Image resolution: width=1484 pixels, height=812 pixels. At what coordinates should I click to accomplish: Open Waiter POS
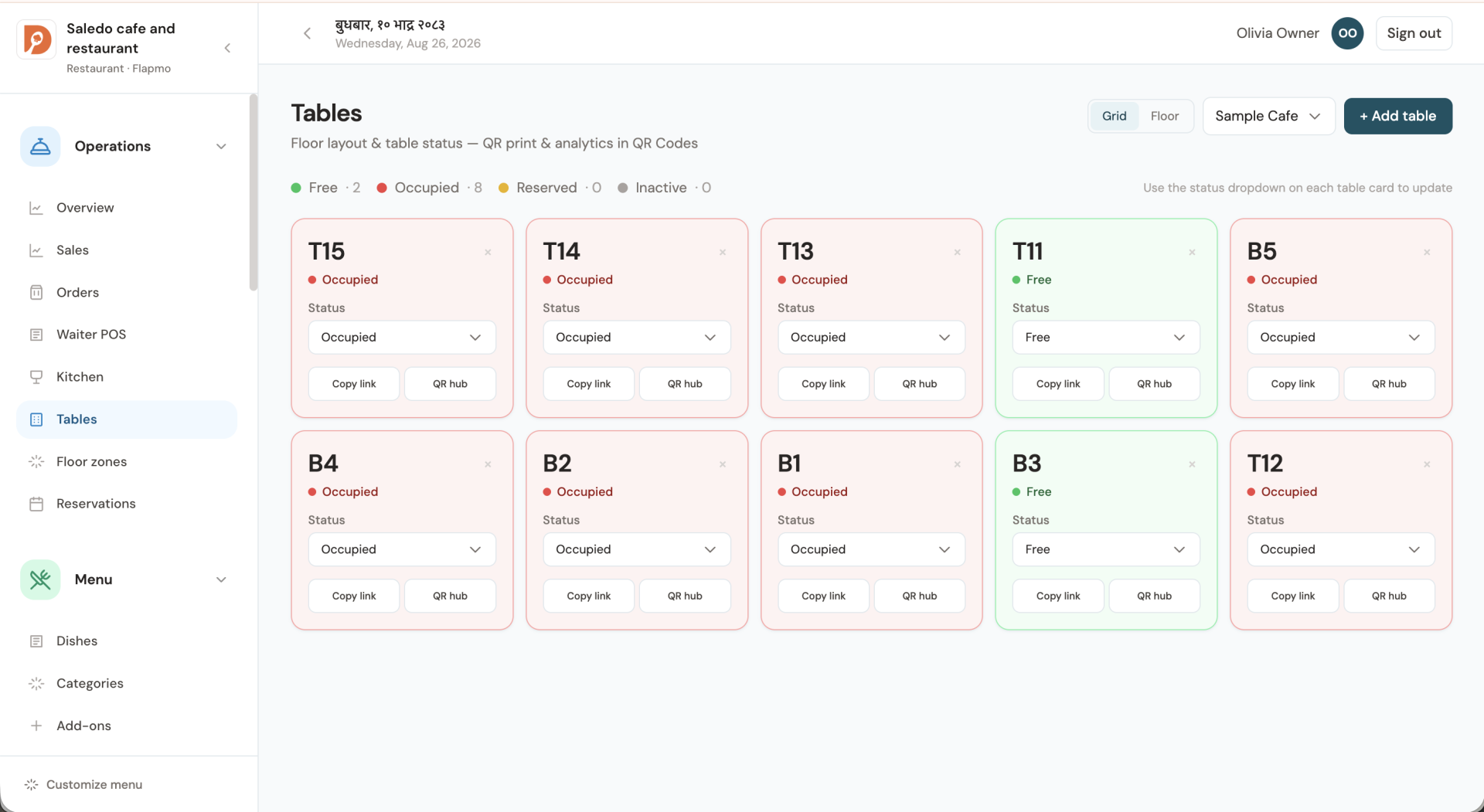(127, 335)
